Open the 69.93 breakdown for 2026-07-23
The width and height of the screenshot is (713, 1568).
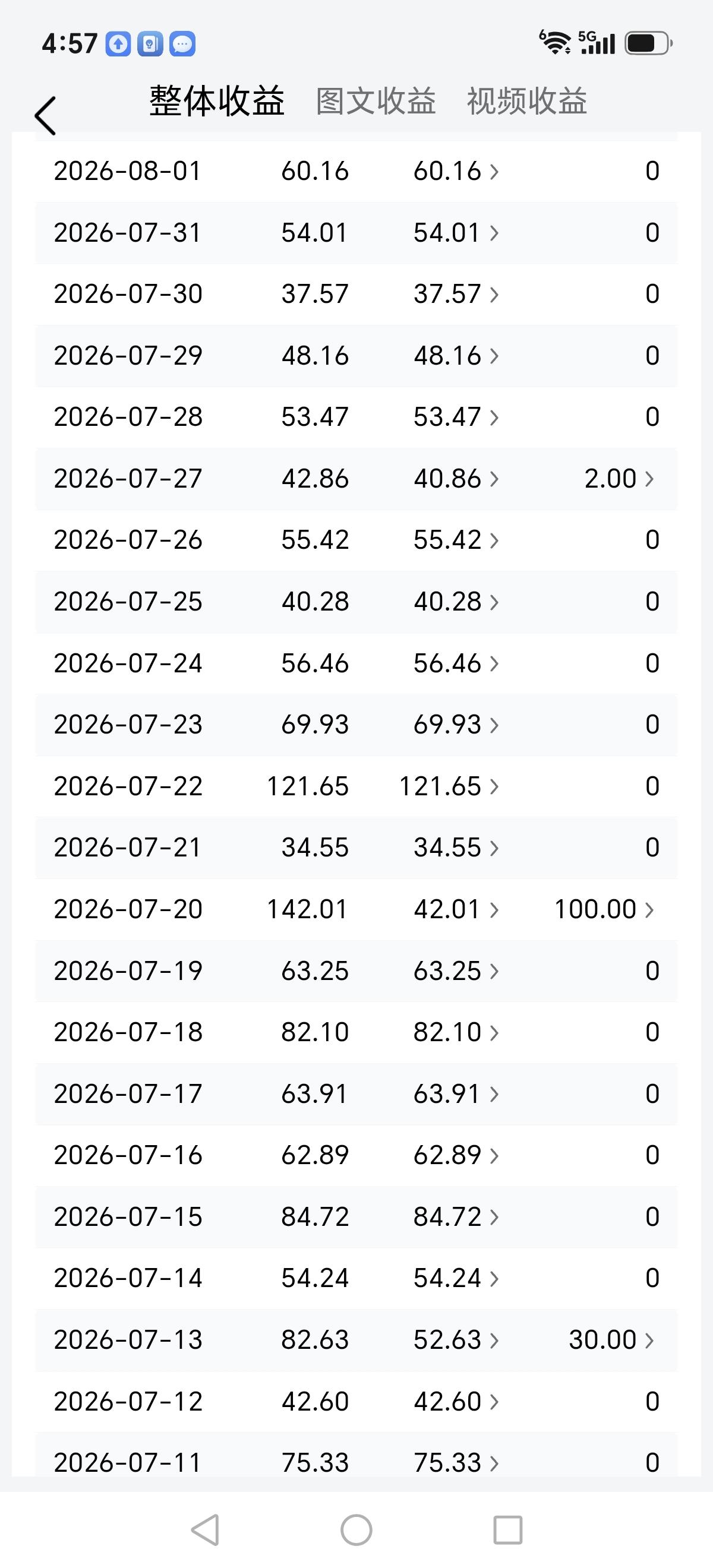456,725
